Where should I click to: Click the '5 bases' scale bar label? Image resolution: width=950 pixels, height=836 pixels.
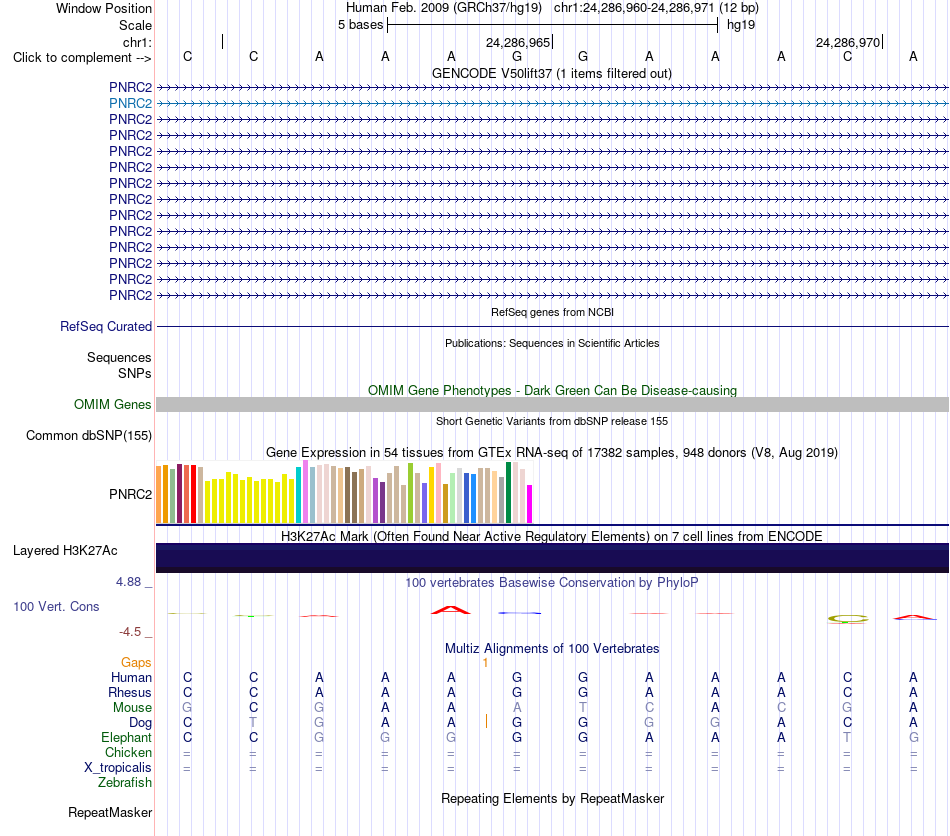coord(360,25)
